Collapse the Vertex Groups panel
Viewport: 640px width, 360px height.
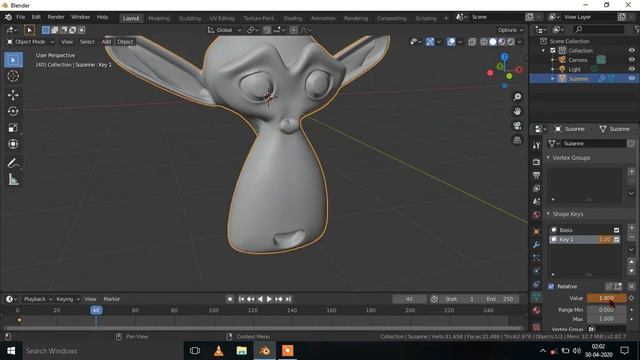(x=548, y=158)
